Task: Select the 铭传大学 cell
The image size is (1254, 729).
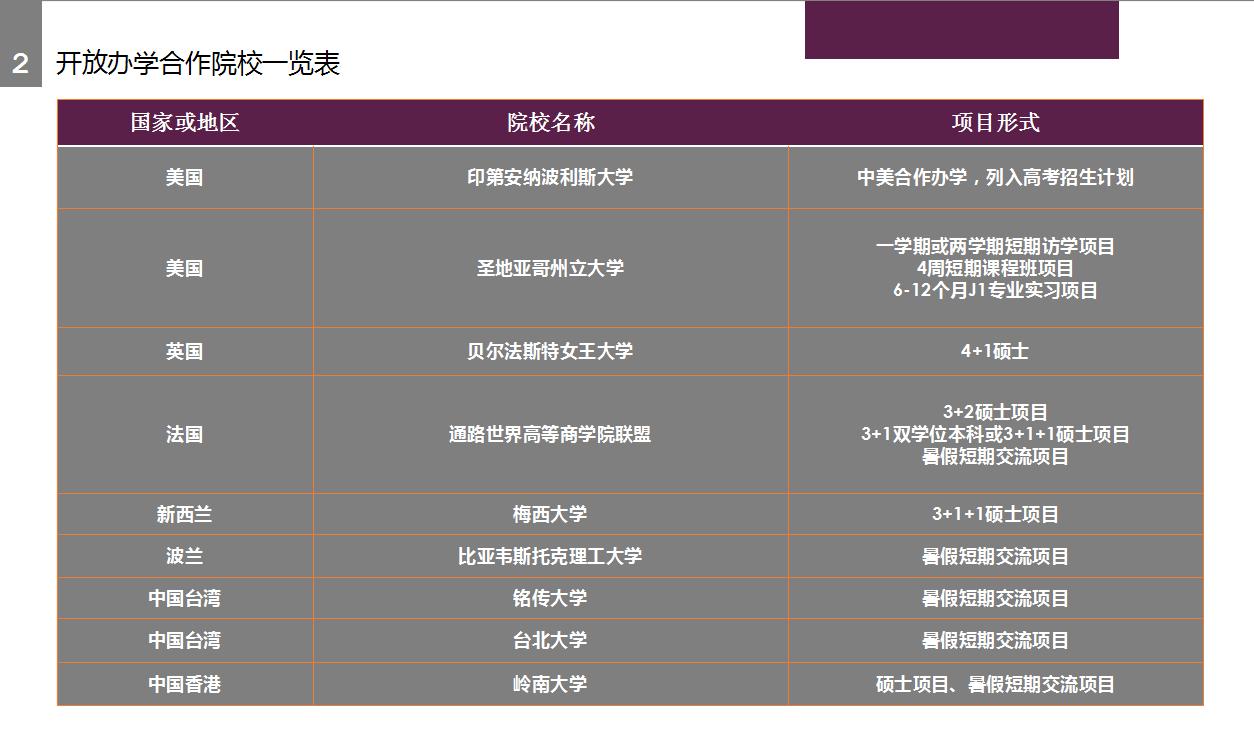Action: click(x=550, y=599)
